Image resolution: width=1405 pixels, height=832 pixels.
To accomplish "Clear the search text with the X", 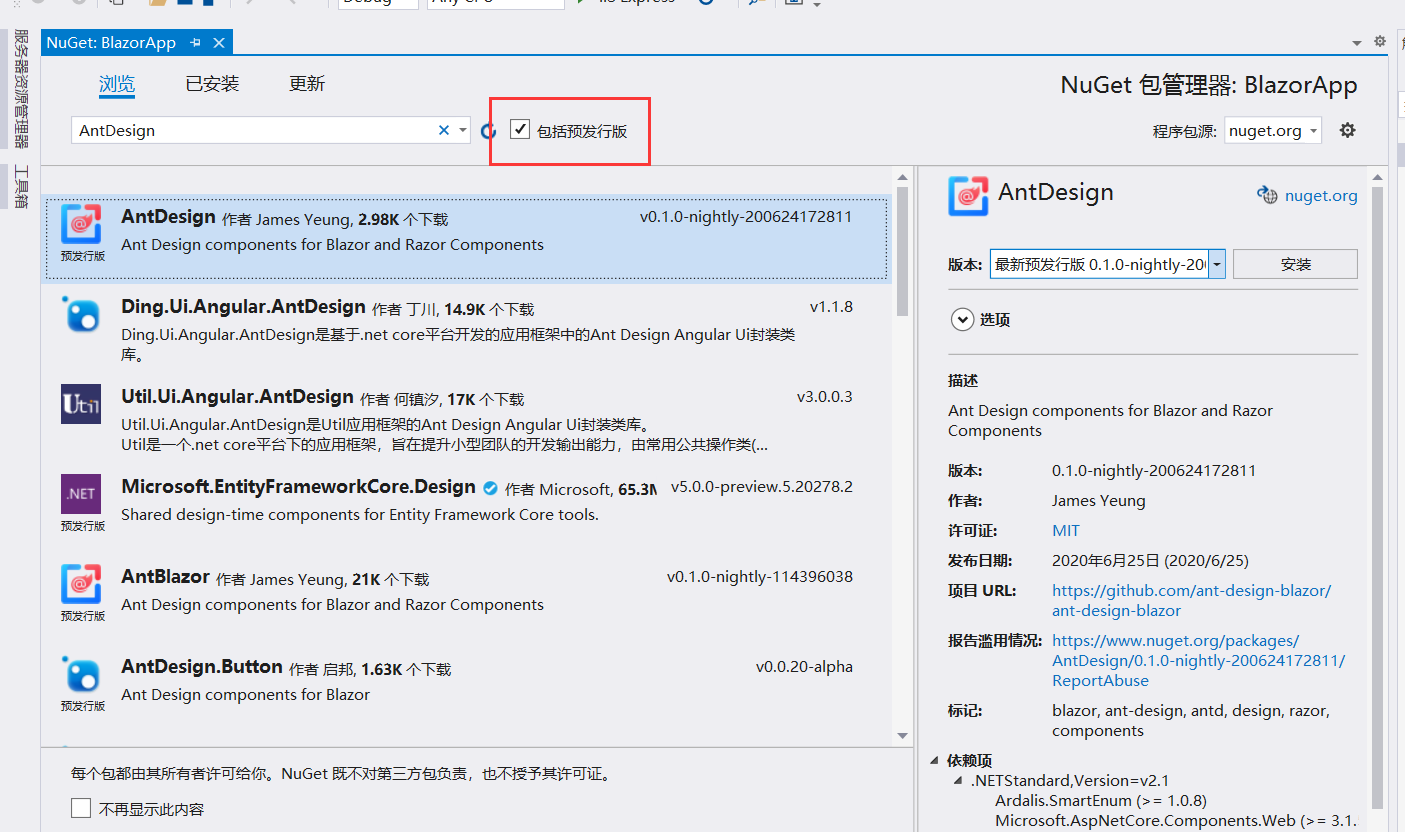I will click(444, 130).
